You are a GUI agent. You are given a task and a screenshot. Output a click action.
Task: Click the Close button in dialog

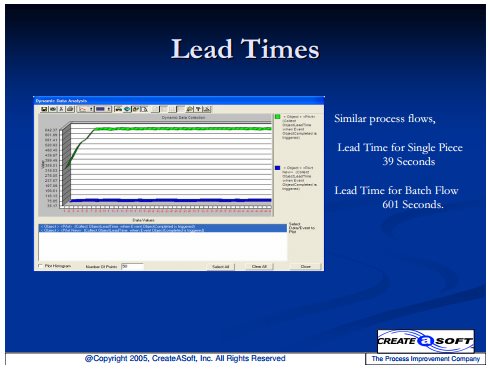(x=306, y=267)
